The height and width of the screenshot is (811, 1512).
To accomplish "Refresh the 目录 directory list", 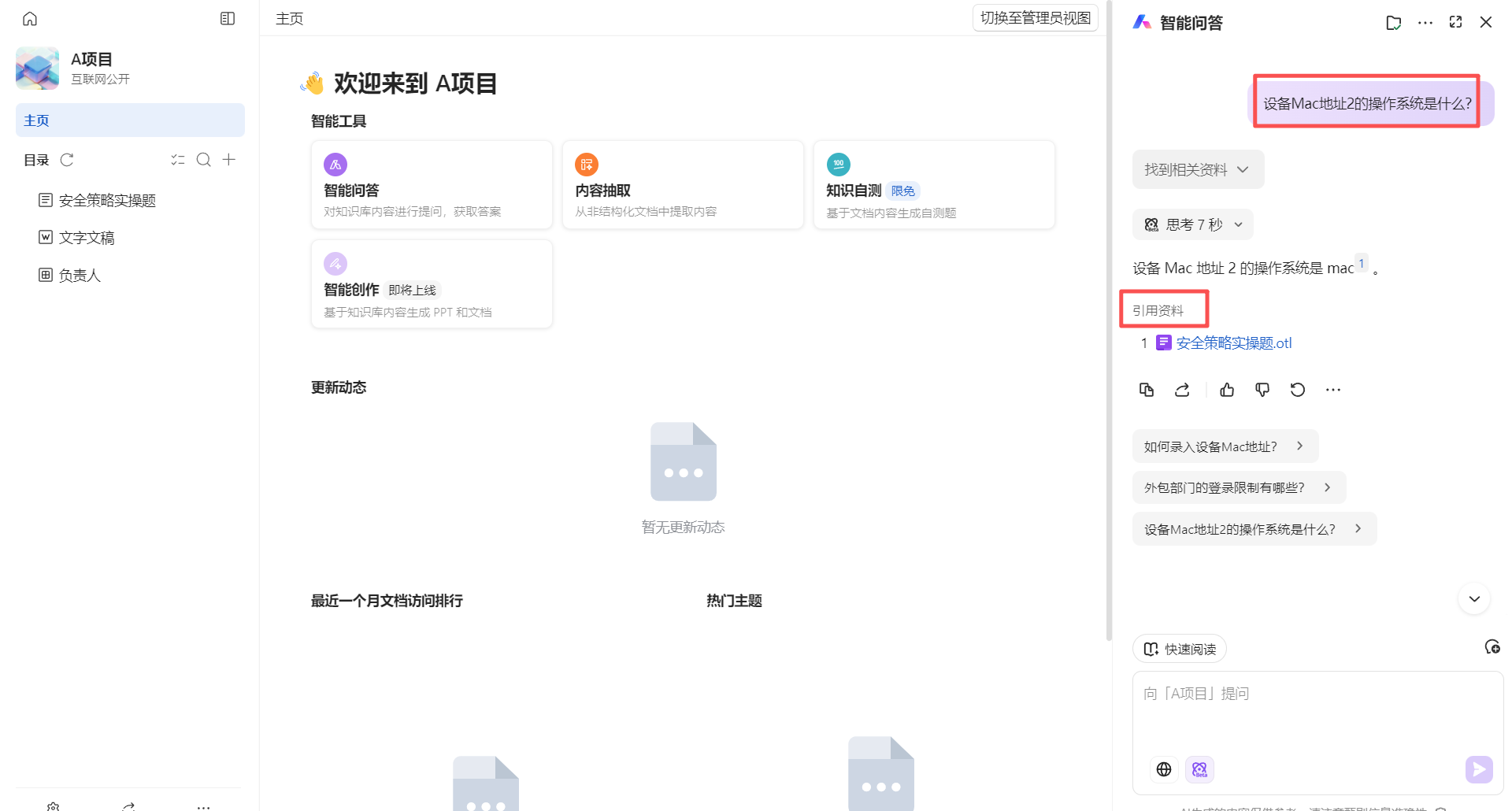I will point(67,160).
